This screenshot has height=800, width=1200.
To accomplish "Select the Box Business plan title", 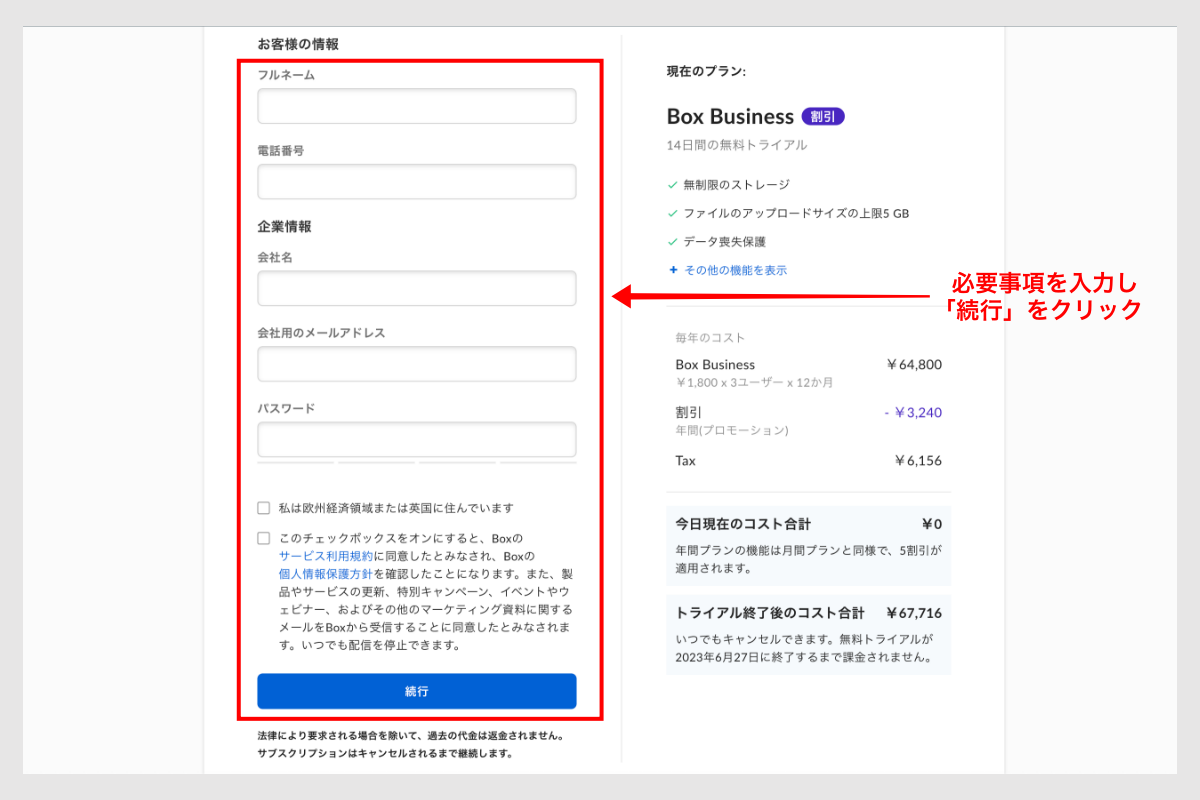I will click(x=730, y=117).
